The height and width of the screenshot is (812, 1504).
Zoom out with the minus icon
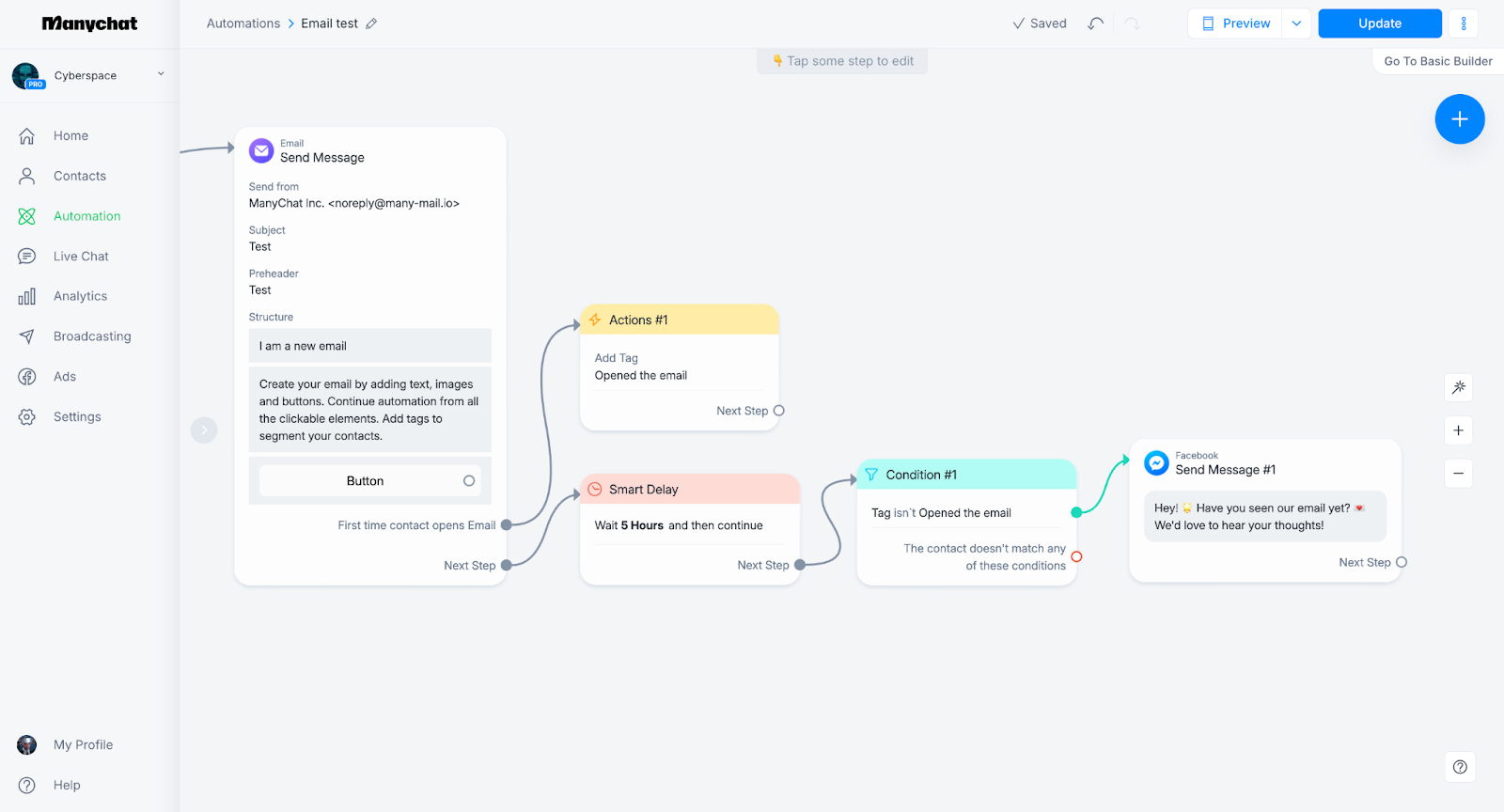[x=1458, y=474]
